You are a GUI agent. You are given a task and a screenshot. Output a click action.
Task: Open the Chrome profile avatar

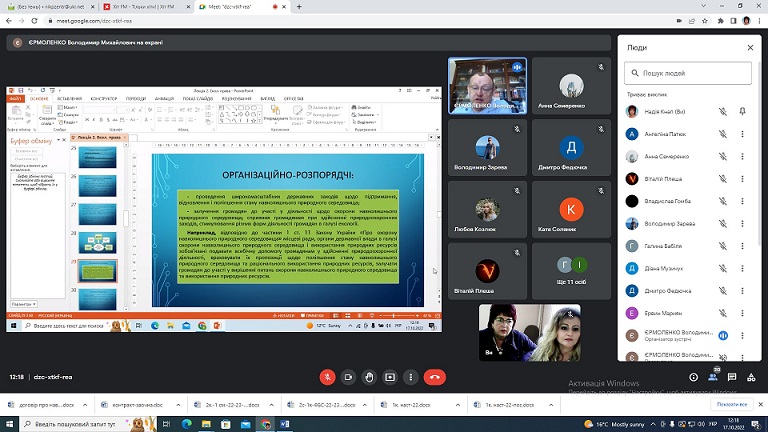[746, 21]
